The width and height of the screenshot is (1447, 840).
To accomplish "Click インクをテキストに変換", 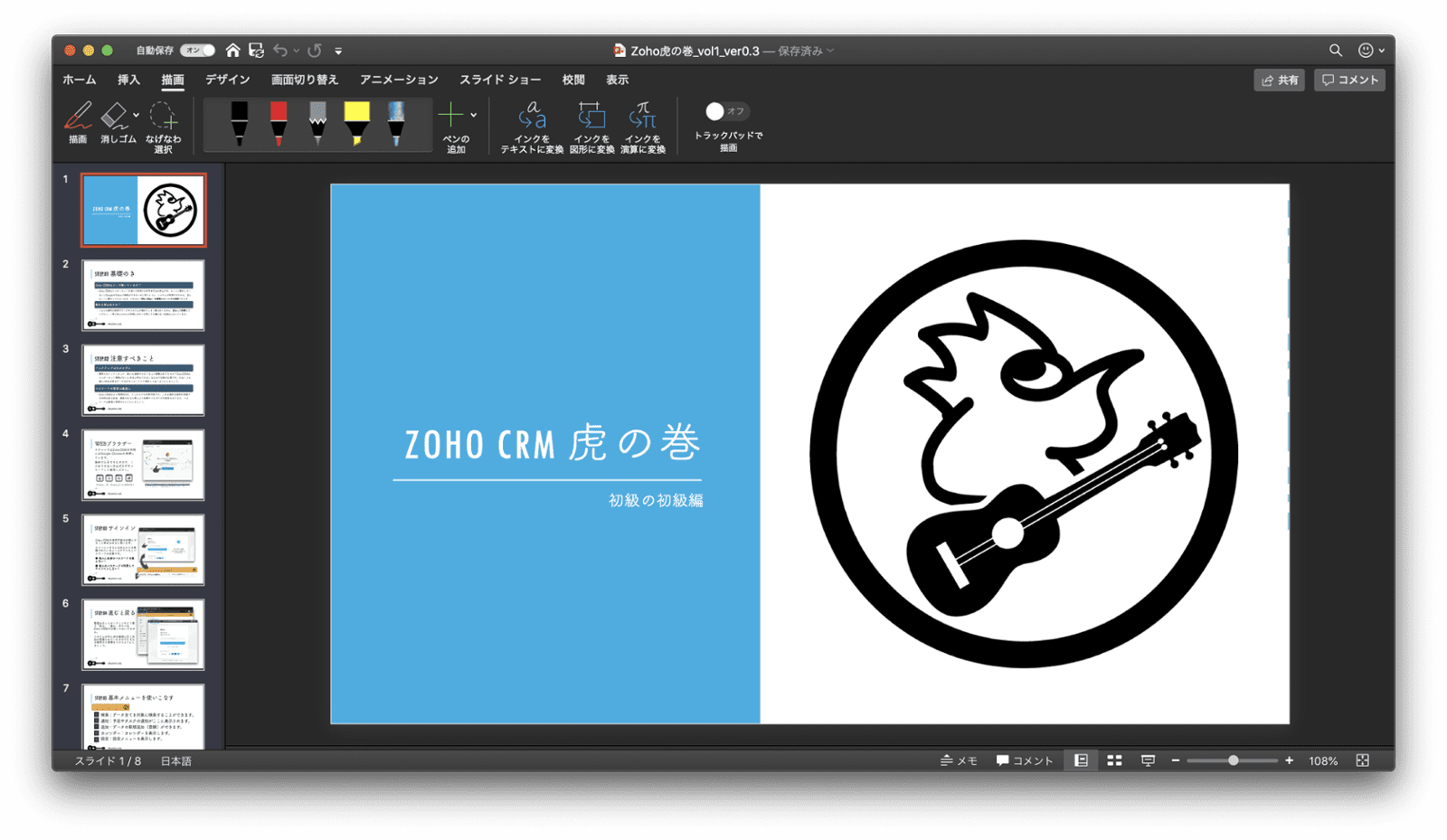I will click(x=532, y=127).
